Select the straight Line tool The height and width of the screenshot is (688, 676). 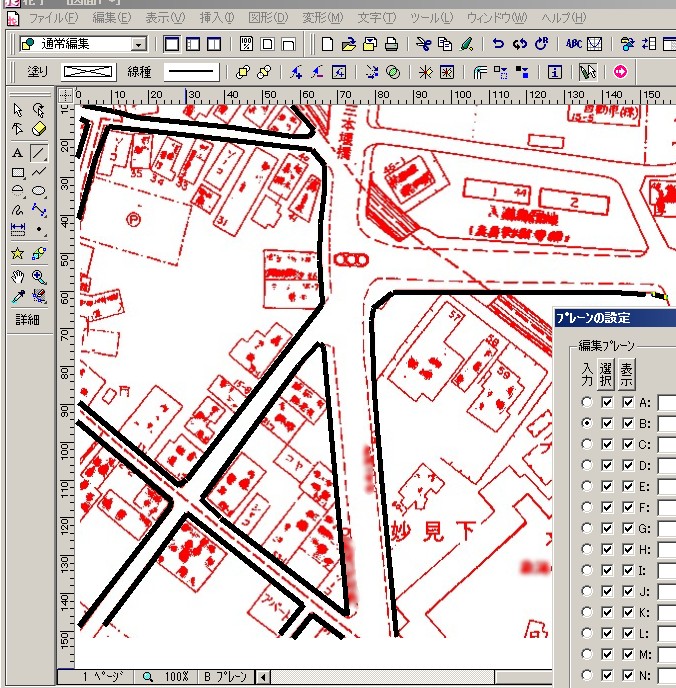[x=39, y=153]
